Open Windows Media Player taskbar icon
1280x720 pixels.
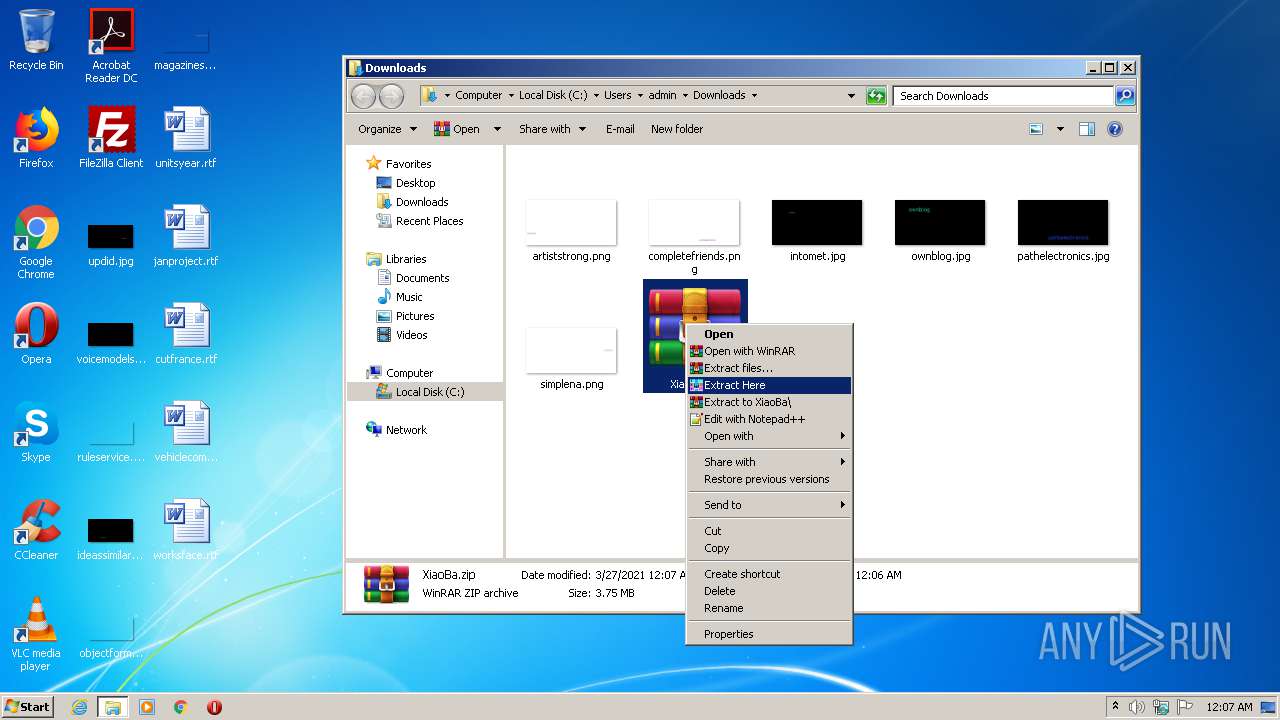click(147, 707)
